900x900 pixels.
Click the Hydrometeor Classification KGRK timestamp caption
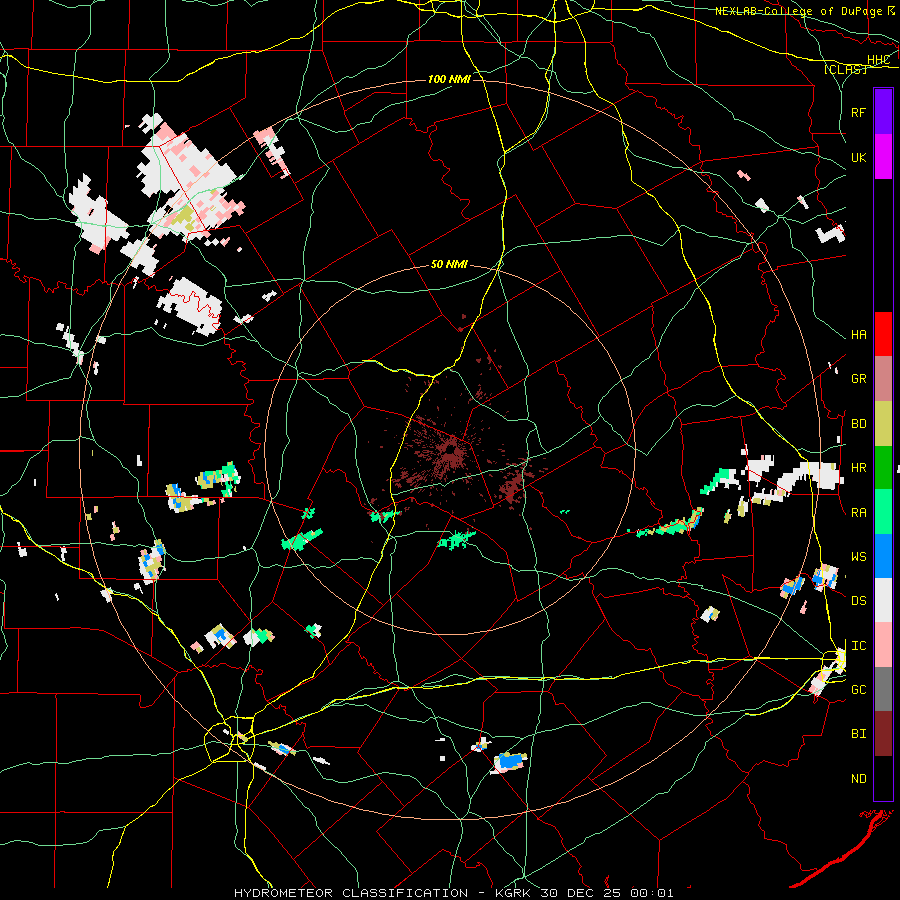(x=453, y=893)
